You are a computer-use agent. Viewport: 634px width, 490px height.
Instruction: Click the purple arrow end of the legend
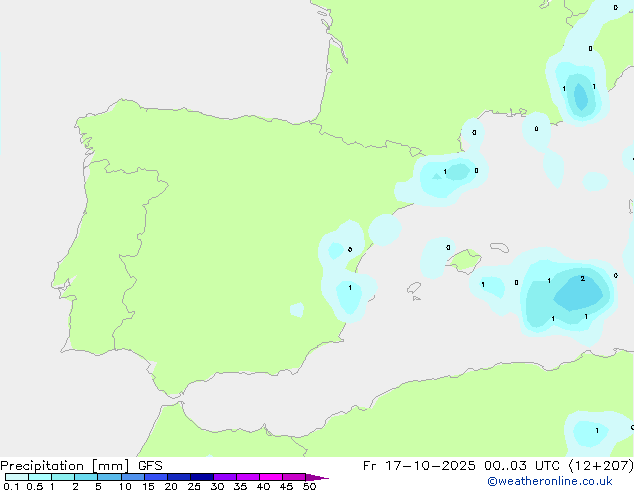point(317,477)
